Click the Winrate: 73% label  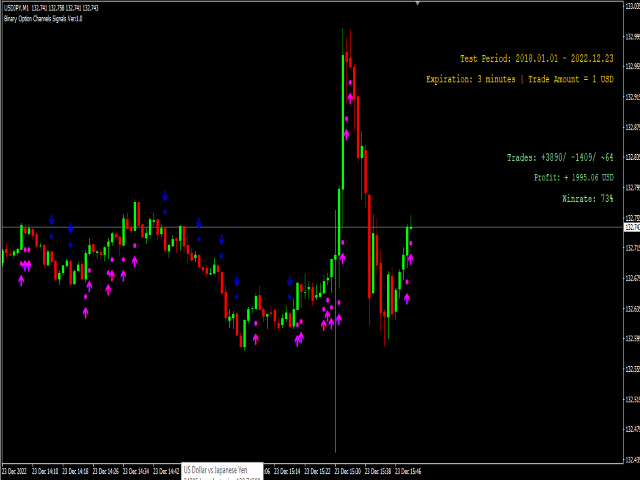[x=587, y=199]
